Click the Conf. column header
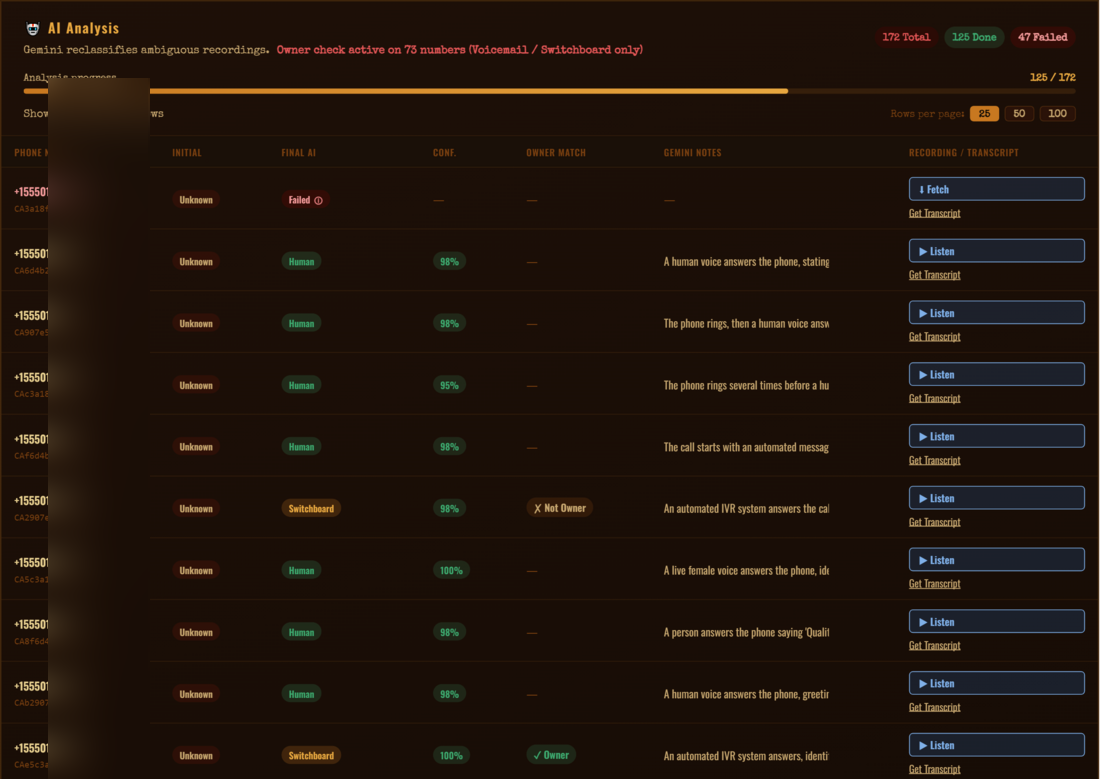The image size is (1100, 779). (444, 152)
